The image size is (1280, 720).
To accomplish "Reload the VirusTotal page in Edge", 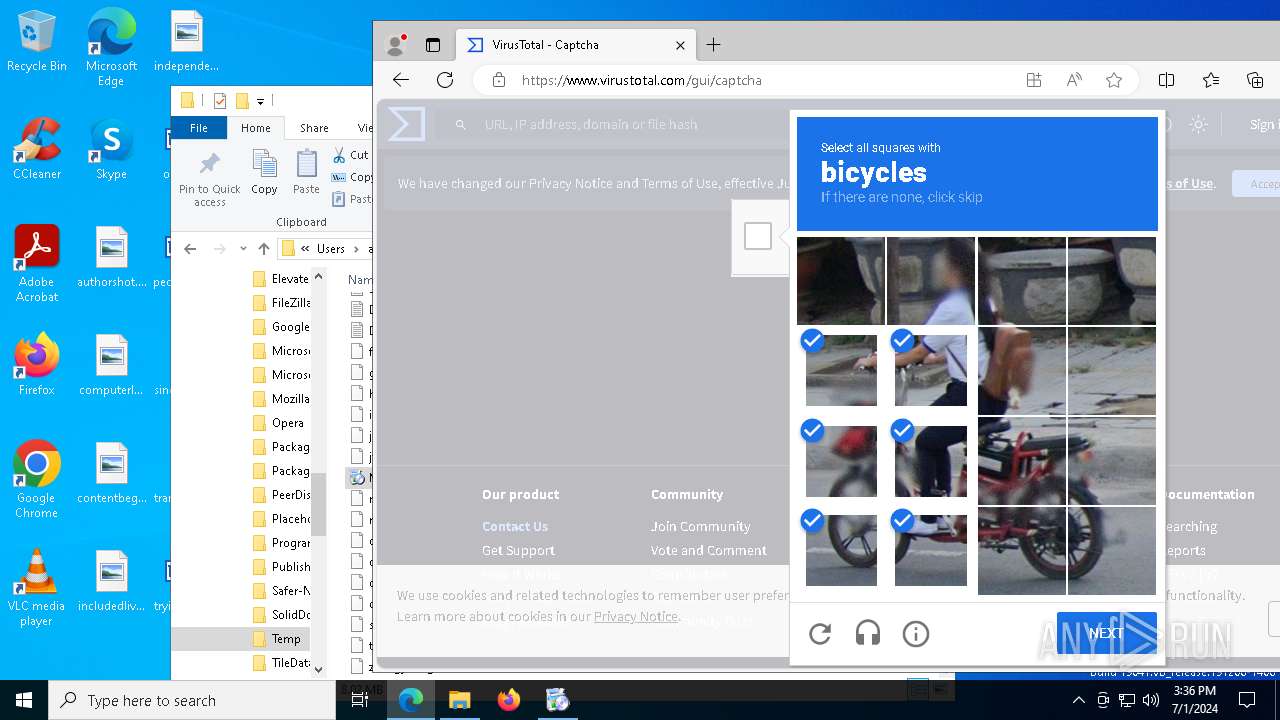I will 445,80.
